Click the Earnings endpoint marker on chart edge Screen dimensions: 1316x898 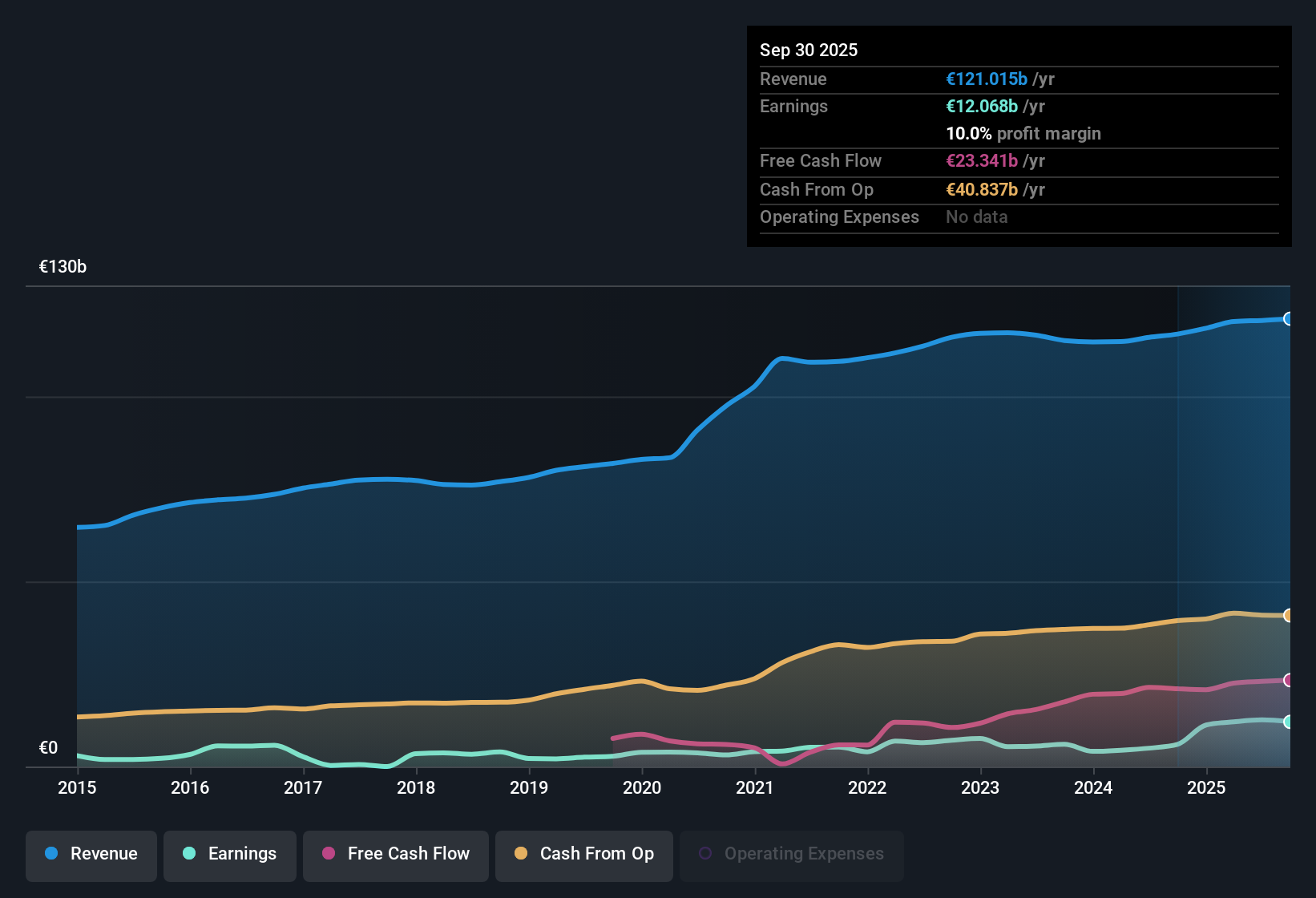1288,722
